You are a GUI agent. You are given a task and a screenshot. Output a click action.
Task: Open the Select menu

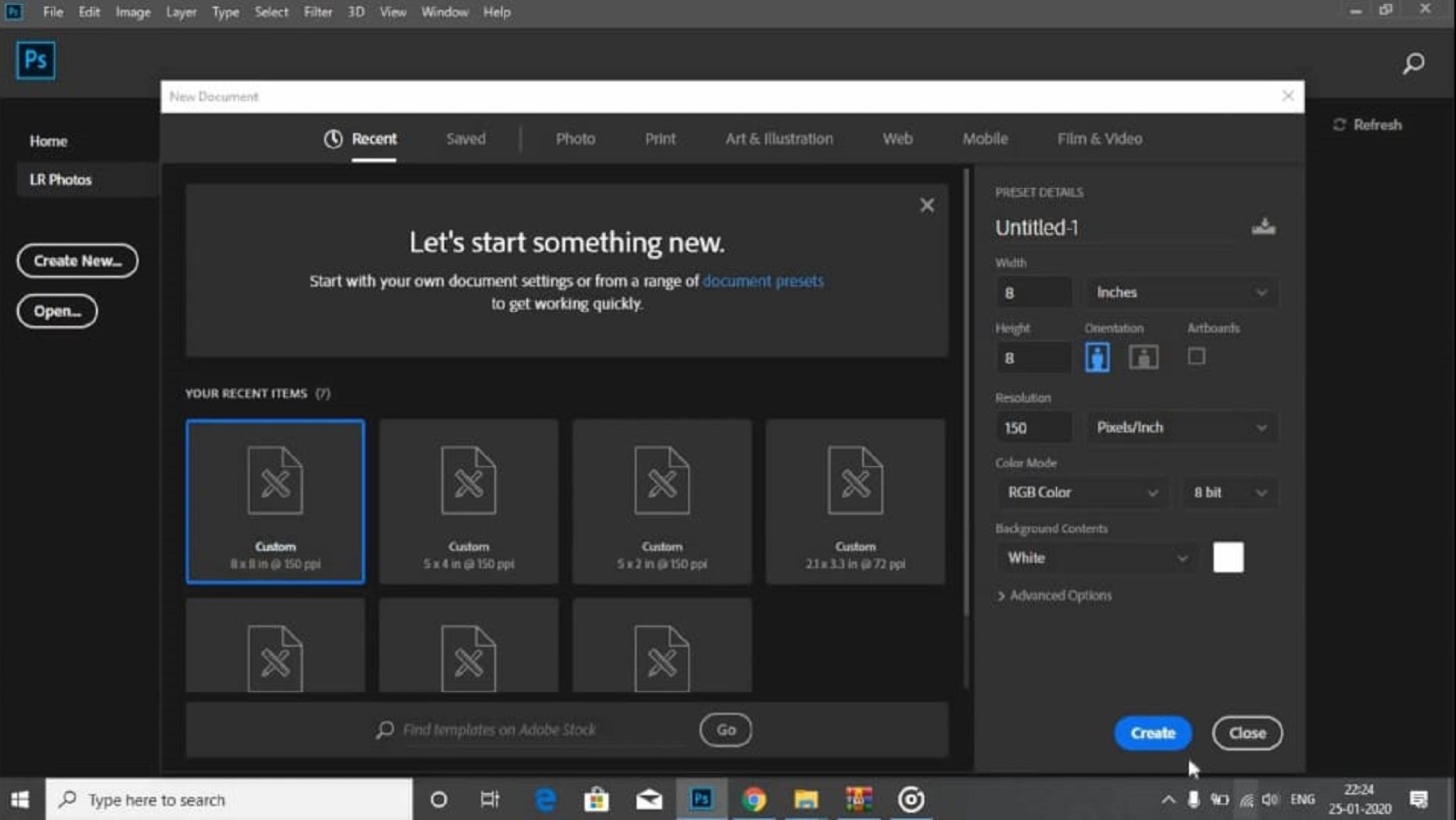click(271, 12)
